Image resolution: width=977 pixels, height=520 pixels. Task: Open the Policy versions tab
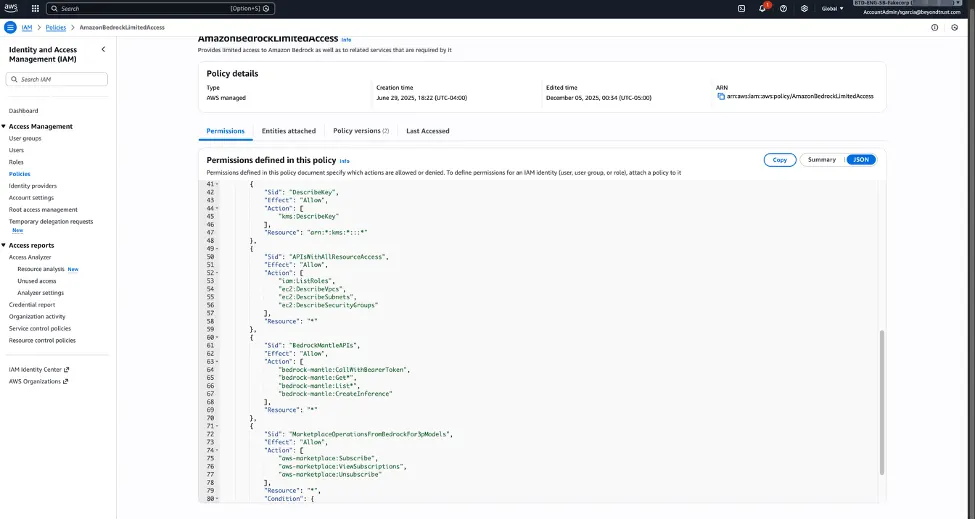pyautogui.click(x=361, y=131)
